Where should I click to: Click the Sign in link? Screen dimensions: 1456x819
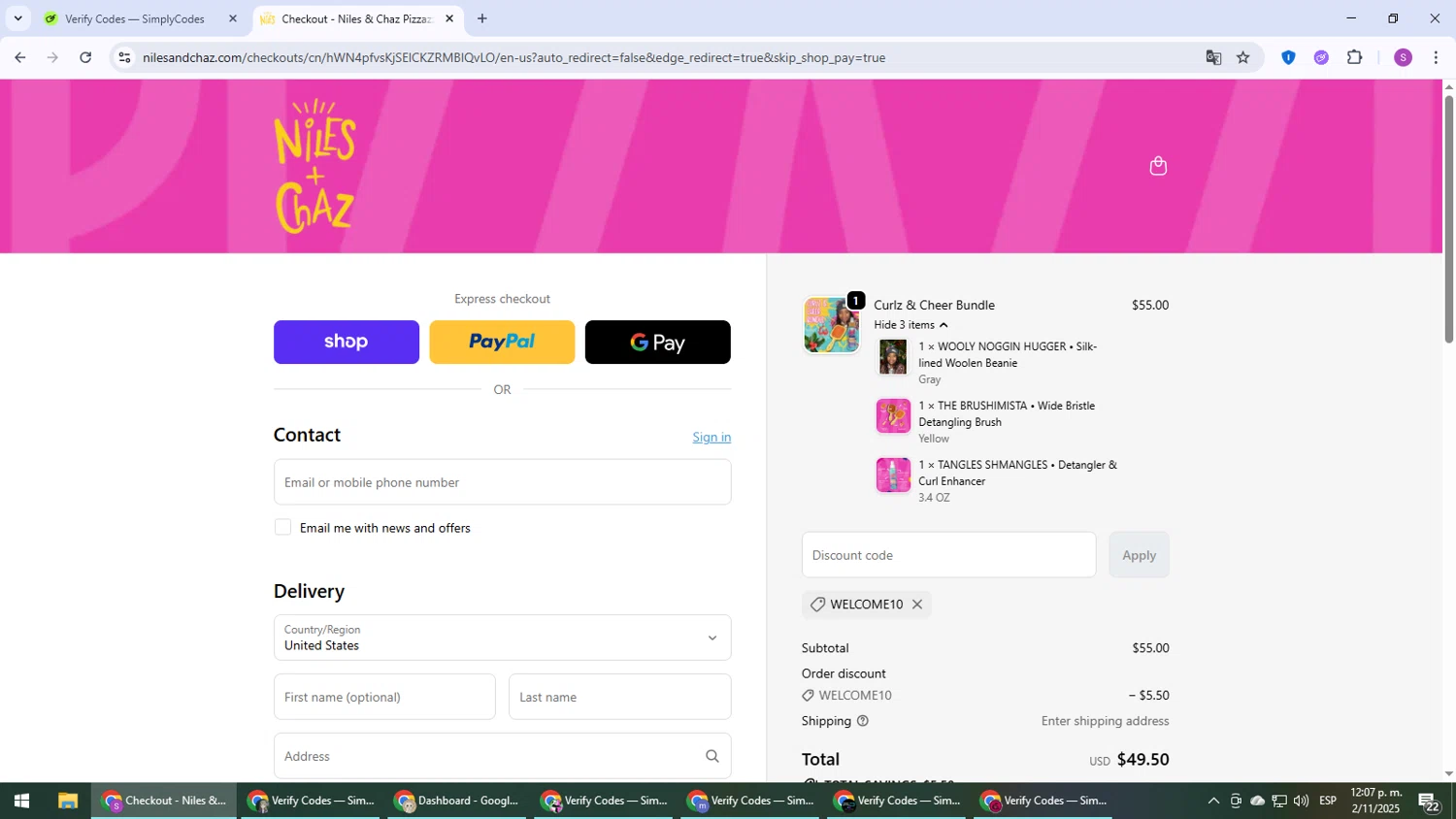coord(711,437)
